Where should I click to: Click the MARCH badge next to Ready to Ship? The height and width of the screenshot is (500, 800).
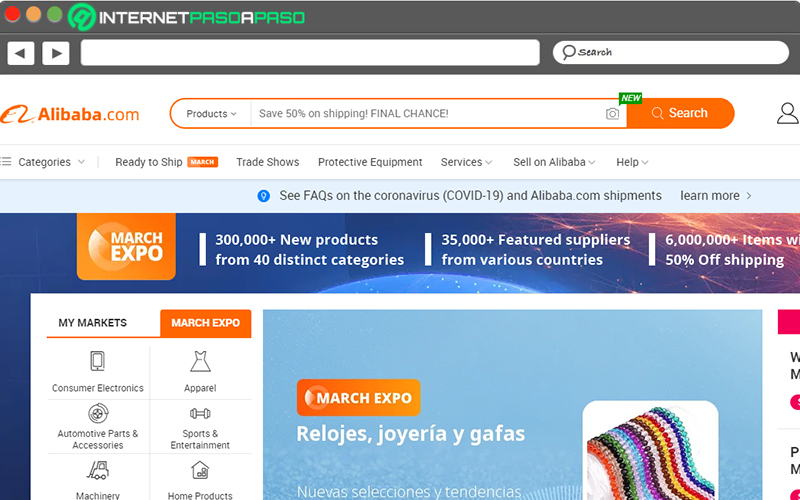tap(203, 162)
